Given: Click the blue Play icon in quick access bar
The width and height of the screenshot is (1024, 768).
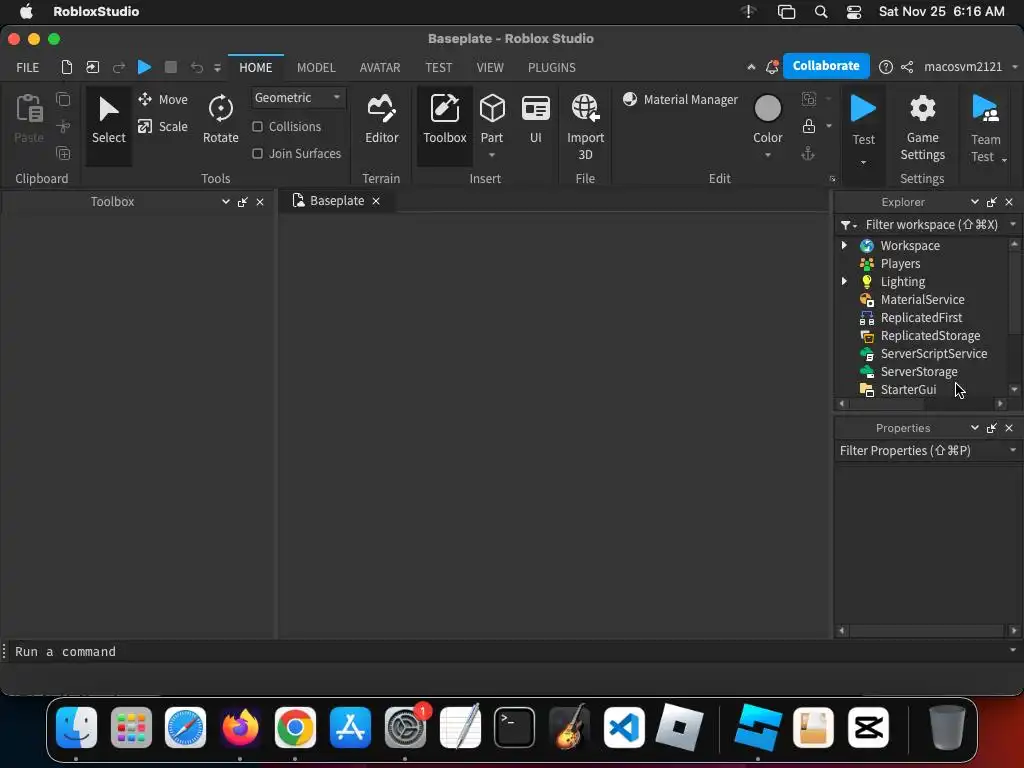Looking at the screenshot, I should point(144,67).
